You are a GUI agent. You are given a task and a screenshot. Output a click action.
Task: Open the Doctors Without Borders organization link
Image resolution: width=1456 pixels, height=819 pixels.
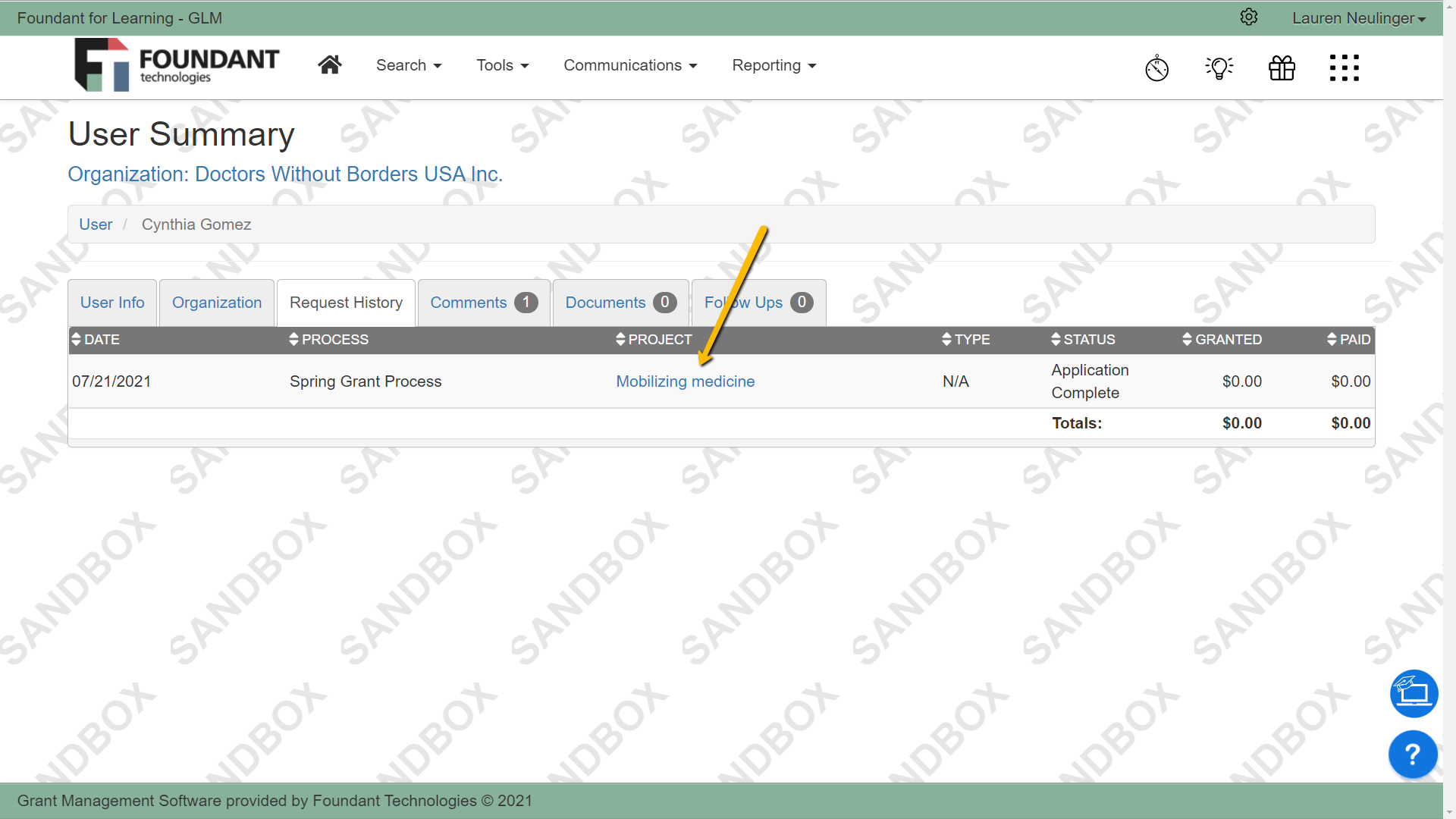(x=285, y=174)
